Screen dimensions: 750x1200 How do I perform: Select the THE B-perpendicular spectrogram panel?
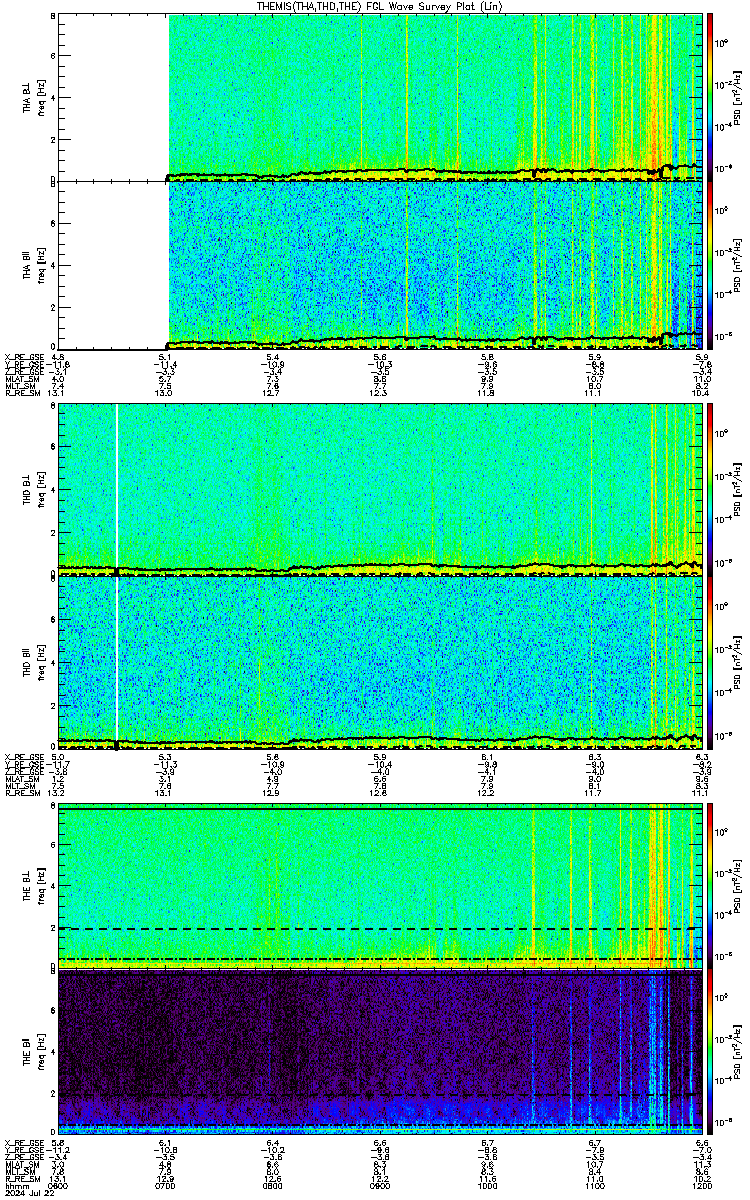(380, 885)
